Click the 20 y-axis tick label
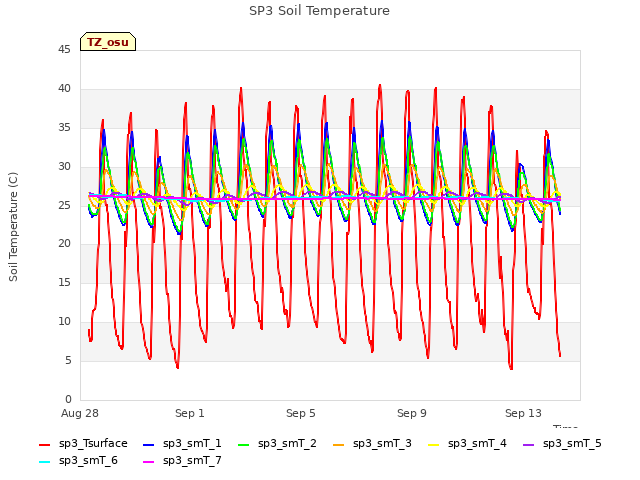This screenshot has width=640, height=480. 64,243
